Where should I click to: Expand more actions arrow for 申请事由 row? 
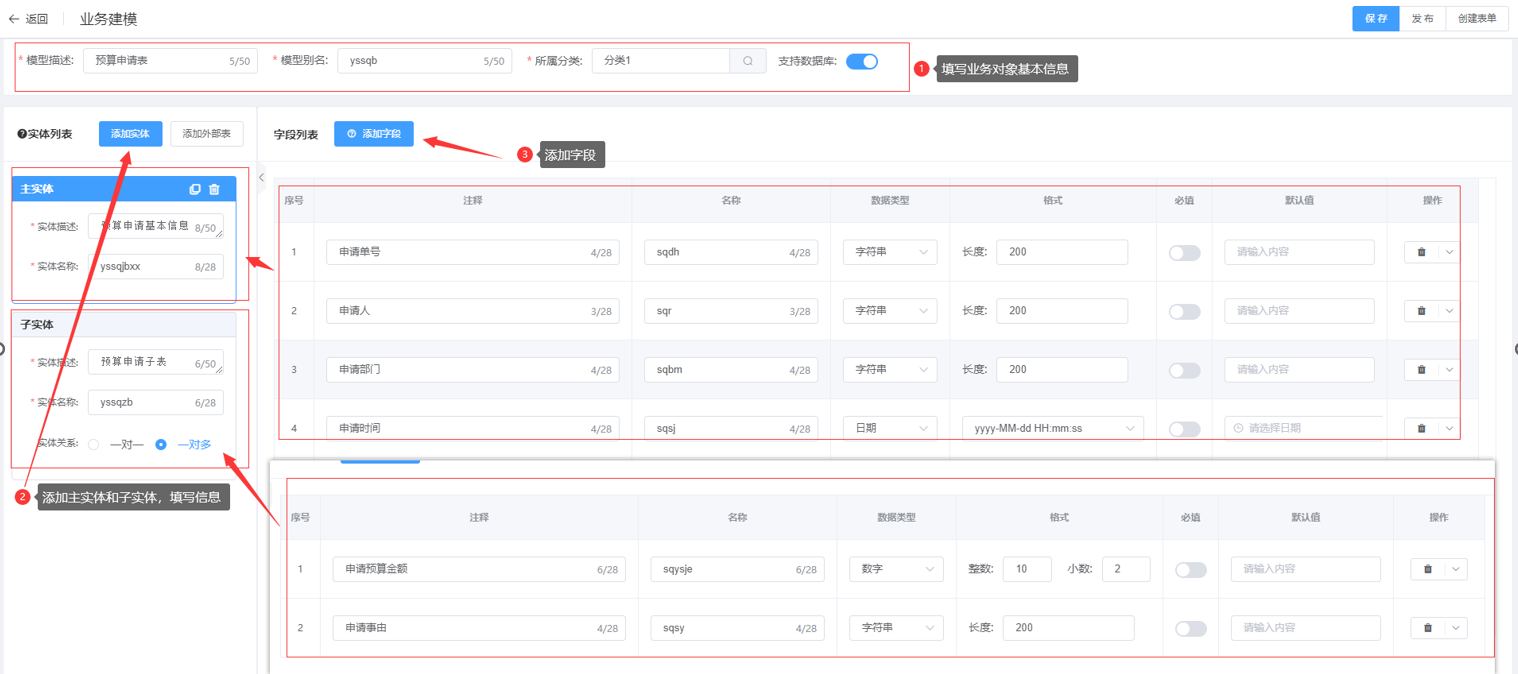(x=1456, y=628)
